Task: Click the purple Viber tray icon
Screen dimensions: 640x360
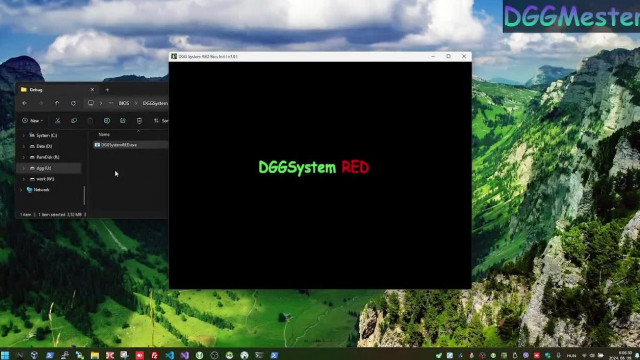Action: tap(526, 356)
